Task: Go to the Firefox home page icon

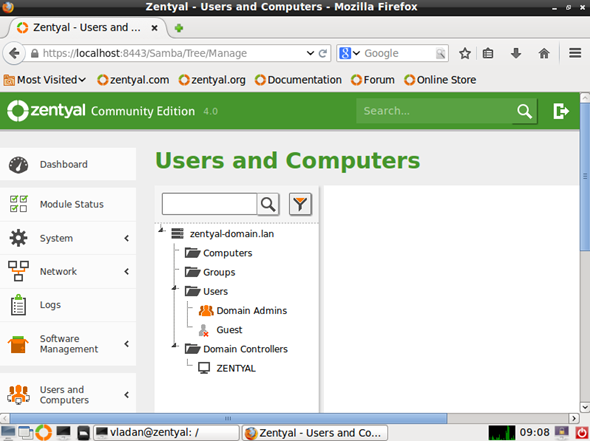Action: (x=544, y=53)
